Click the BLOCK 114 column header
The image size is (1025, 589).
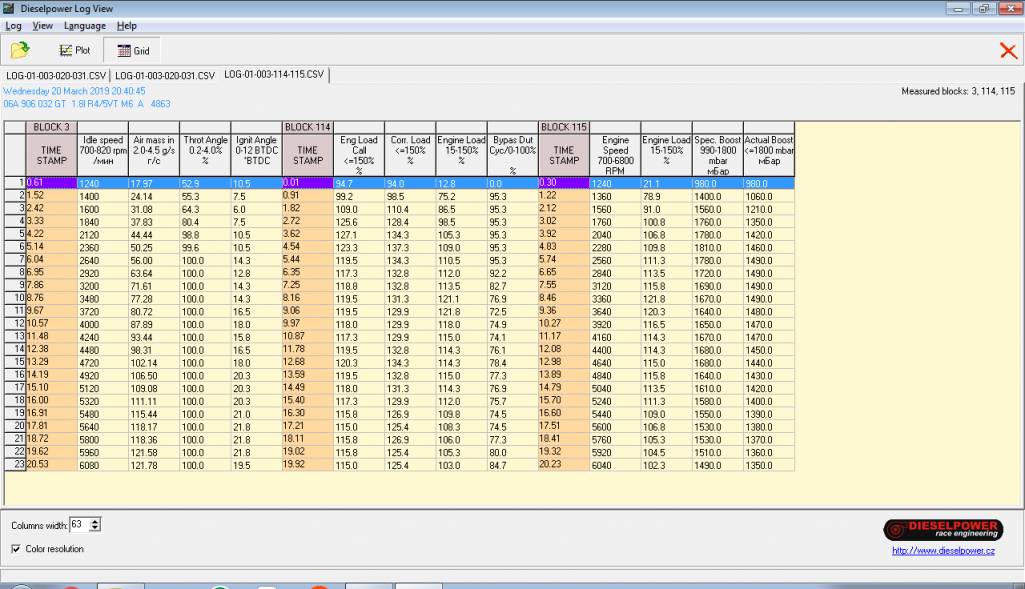(x=307, y=127)
